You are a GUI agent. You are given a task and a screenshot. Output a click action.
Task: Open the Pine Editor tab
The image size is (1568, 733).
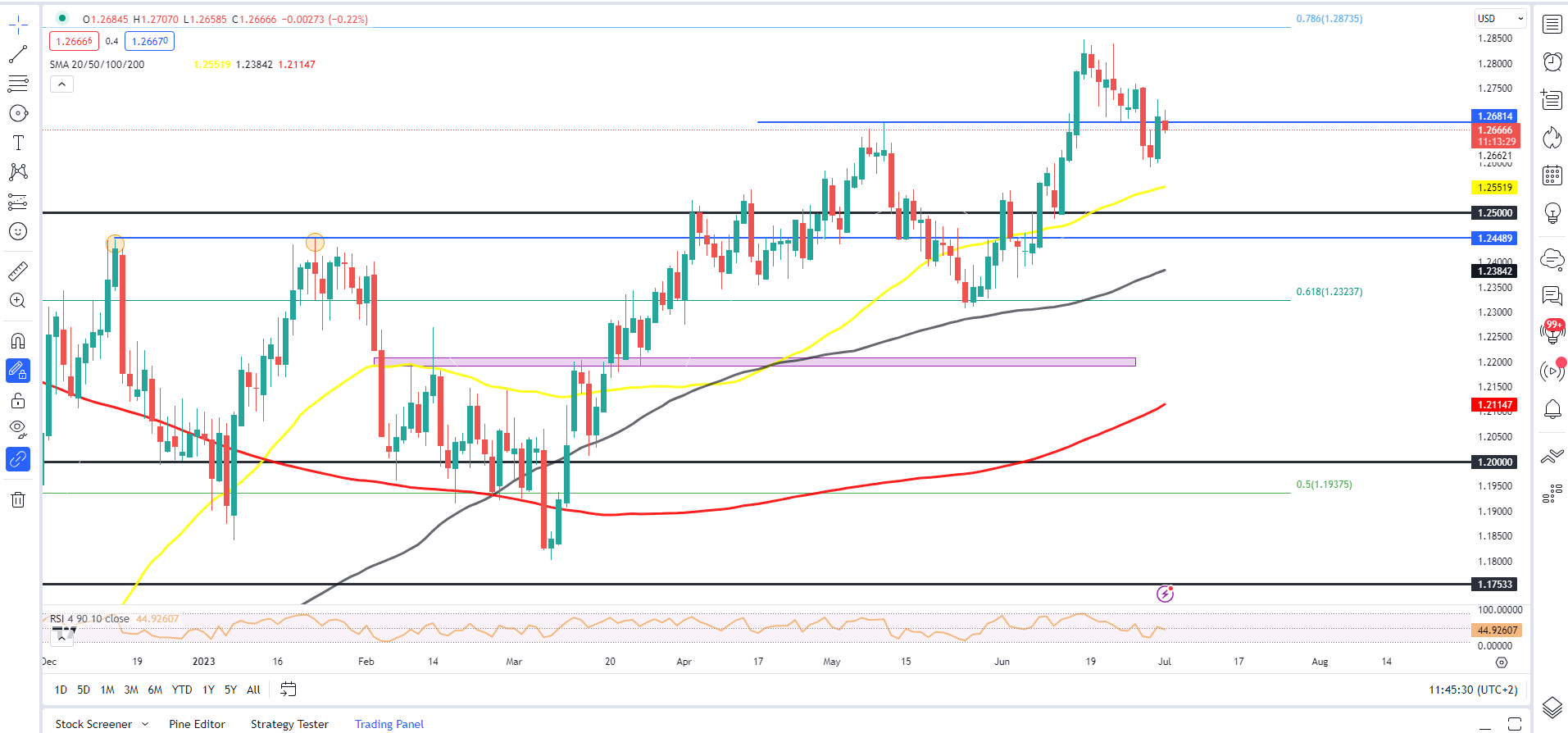point(197,724)
